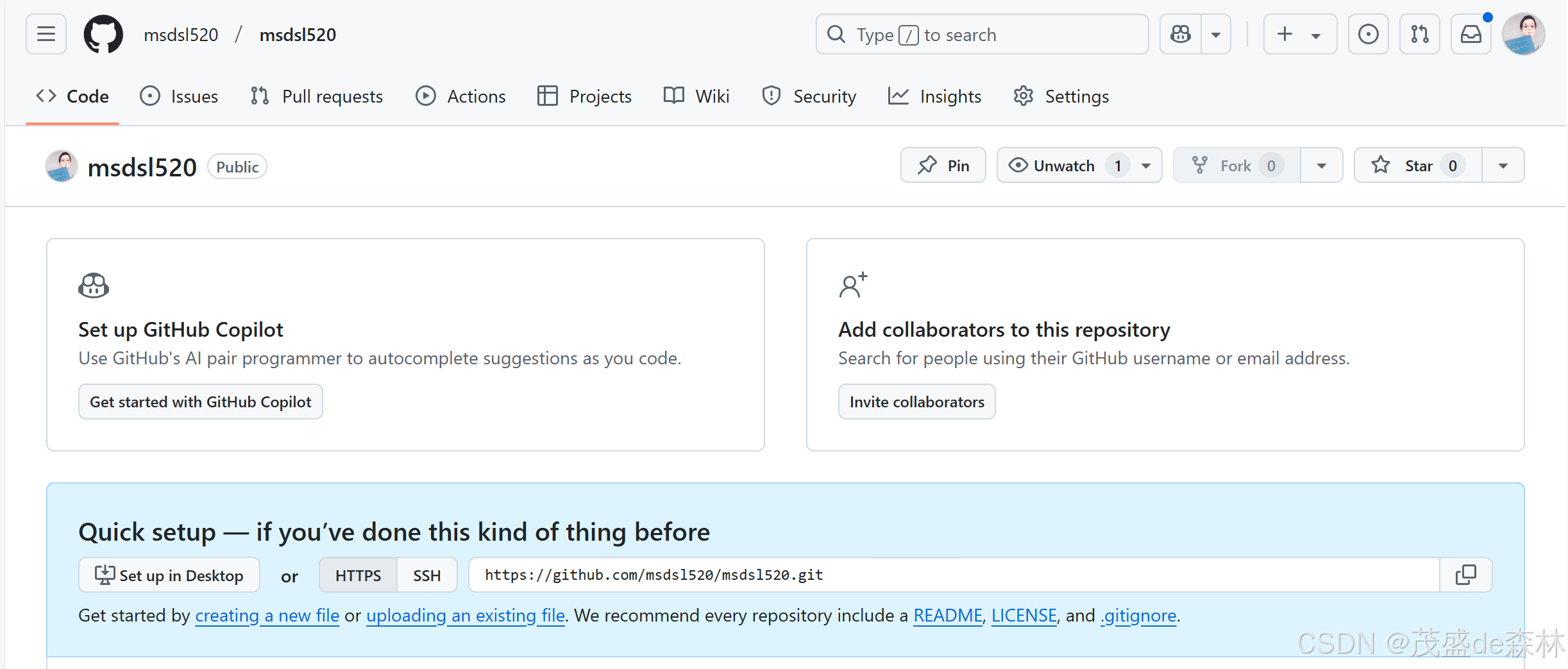Open the creating a new file link

267,615
